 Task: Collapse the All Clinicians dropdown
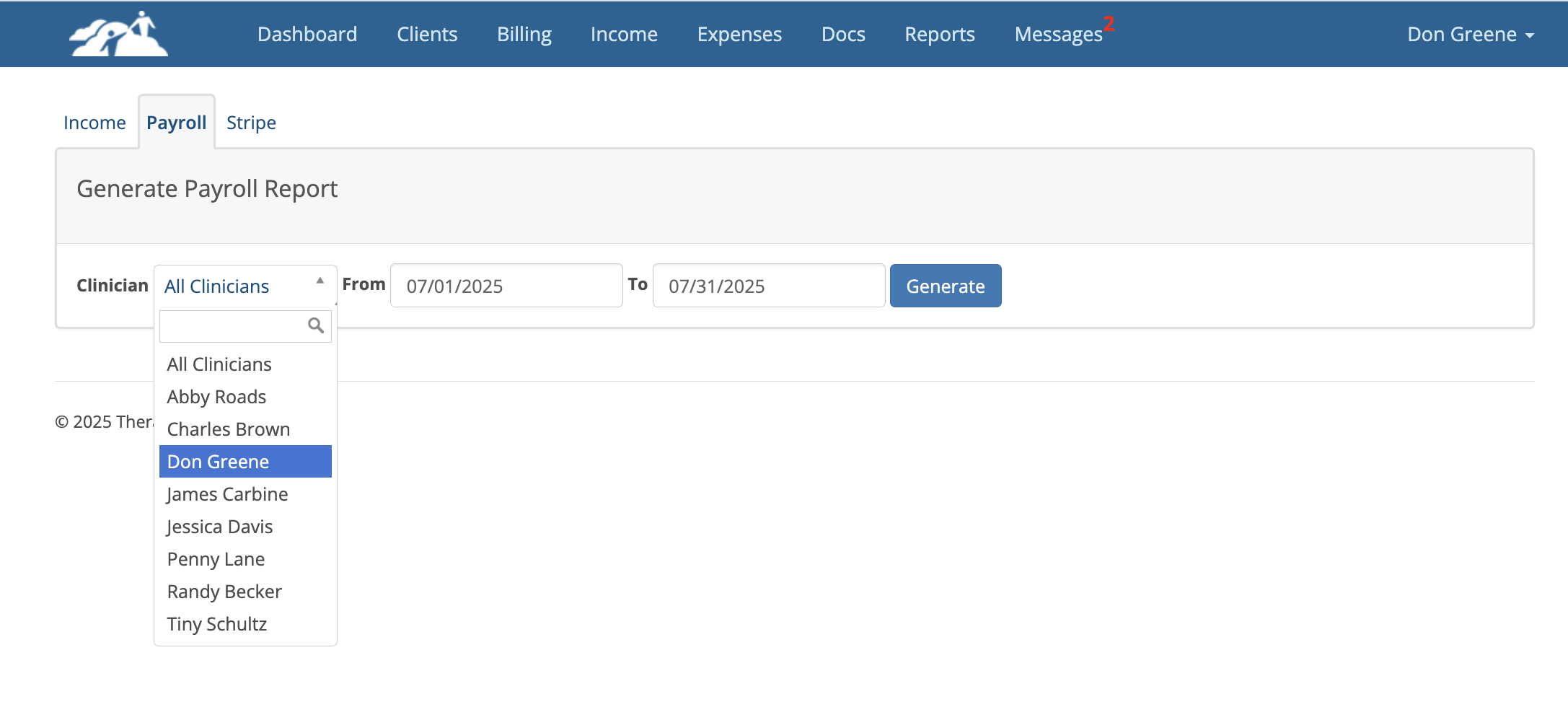[x=245, y=286]
